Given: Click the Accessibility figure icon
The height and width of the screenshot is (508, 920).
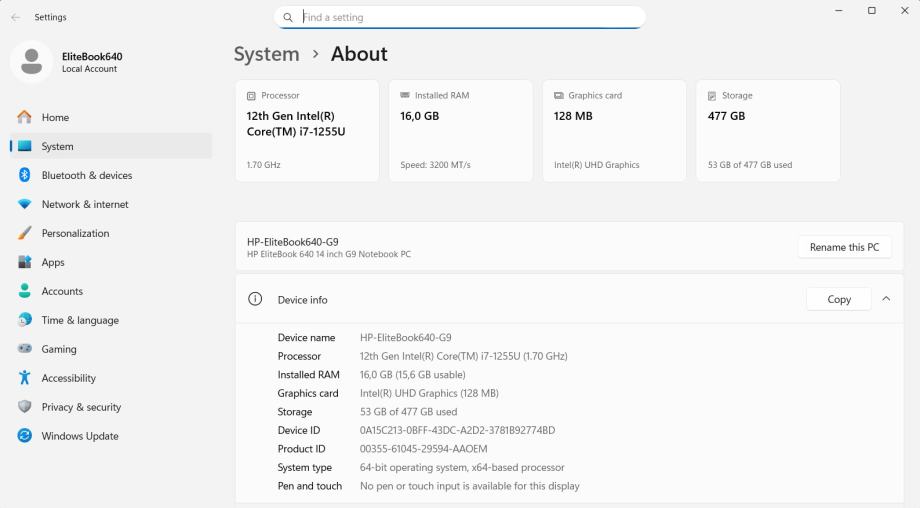Looking at the screenshot, I should pos(25,378).
